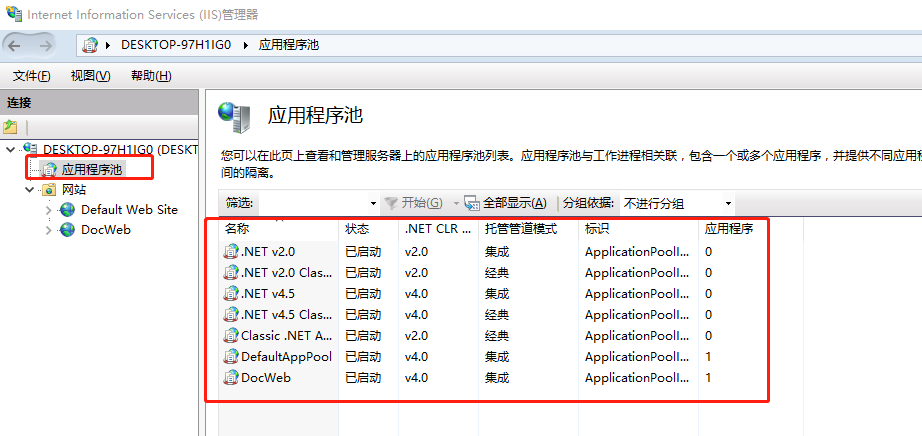
Task: Open the View (视图) menu
Action: (x=91, y=76)
